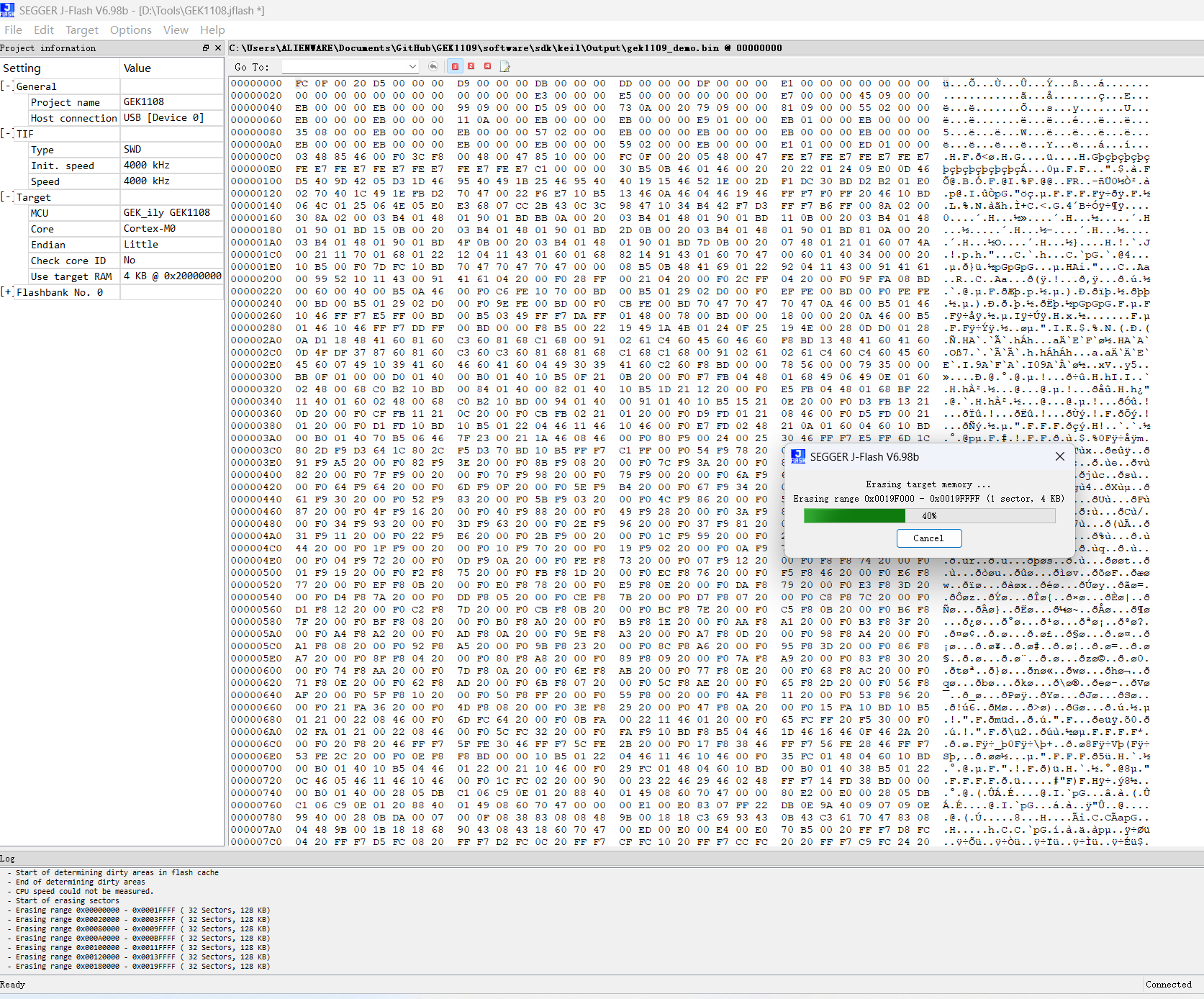This screenshot has height=999, width=1204.
Task: Select the 4-byte display width icon
Action: pos(488,66)
